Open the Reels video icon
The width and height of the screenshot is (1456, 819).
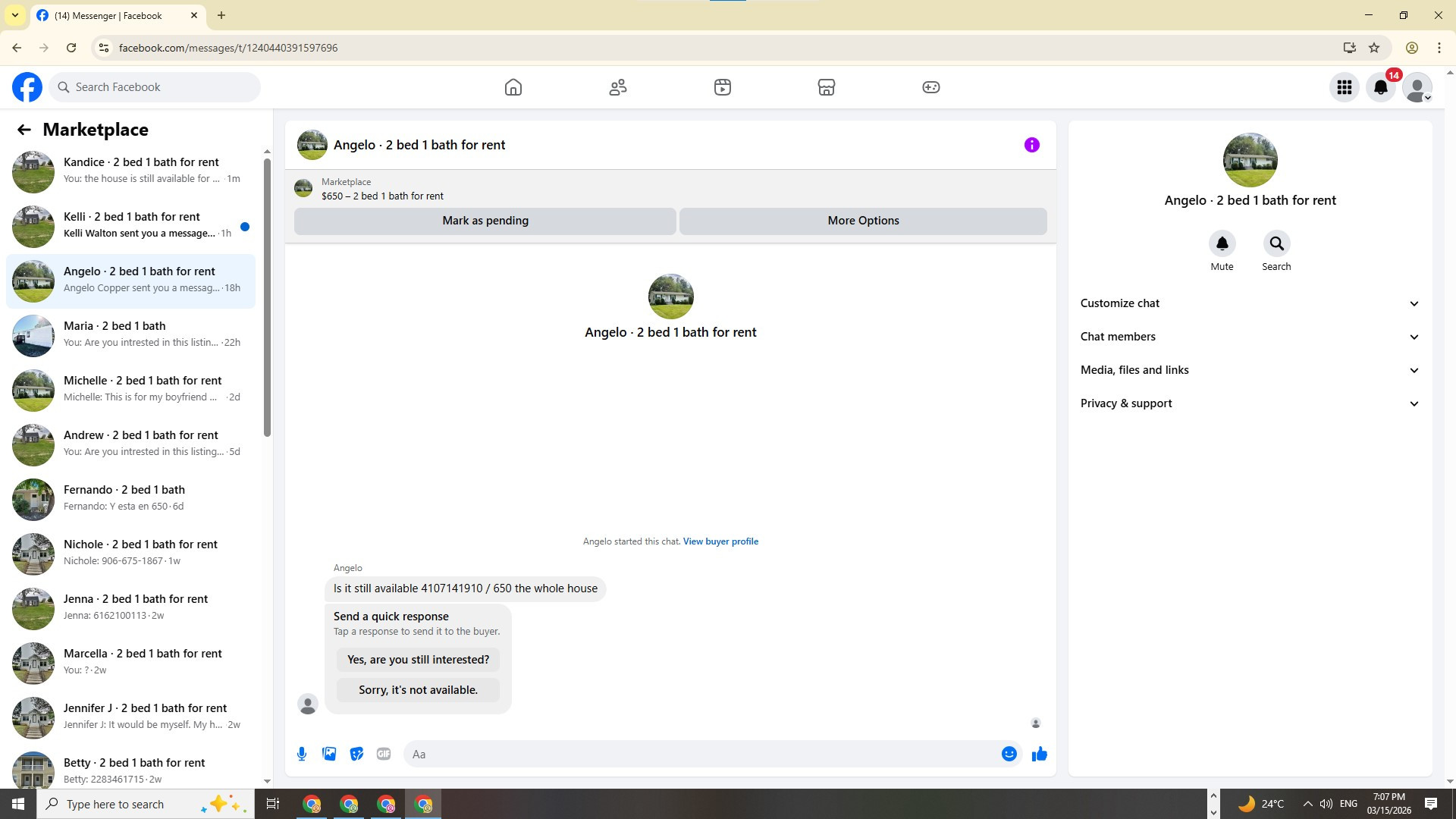coord(723,87)
